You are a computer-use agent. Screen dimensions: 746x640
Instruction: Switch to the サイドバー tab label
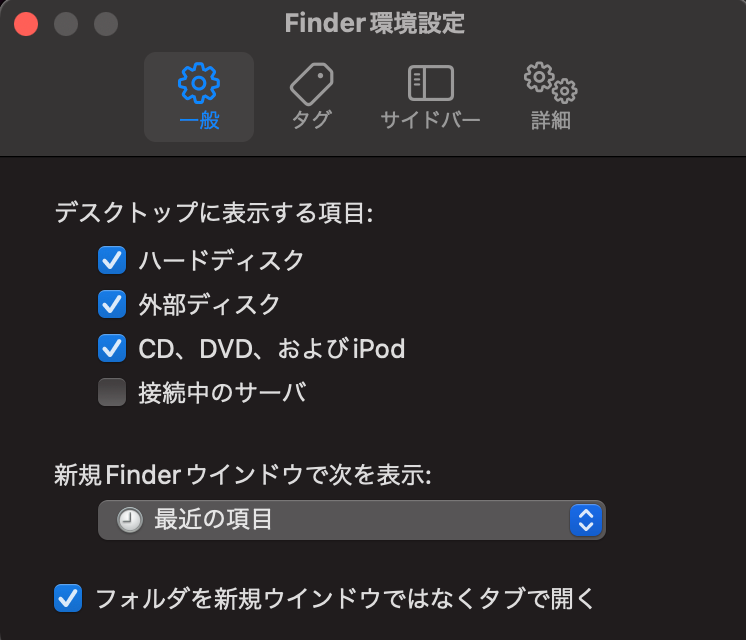click(430, 121)
